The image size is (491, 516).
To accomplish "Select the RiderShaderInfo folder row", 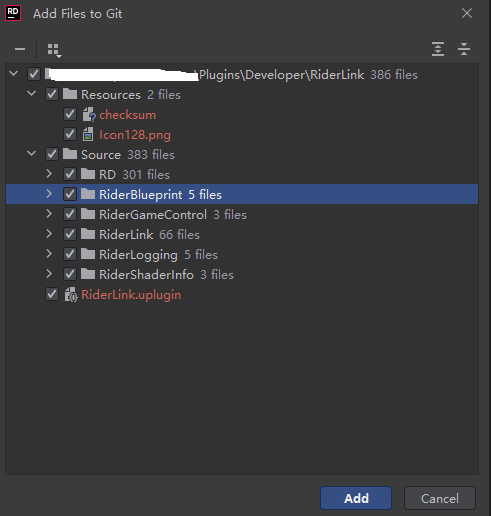I will (x=242, y=274).
